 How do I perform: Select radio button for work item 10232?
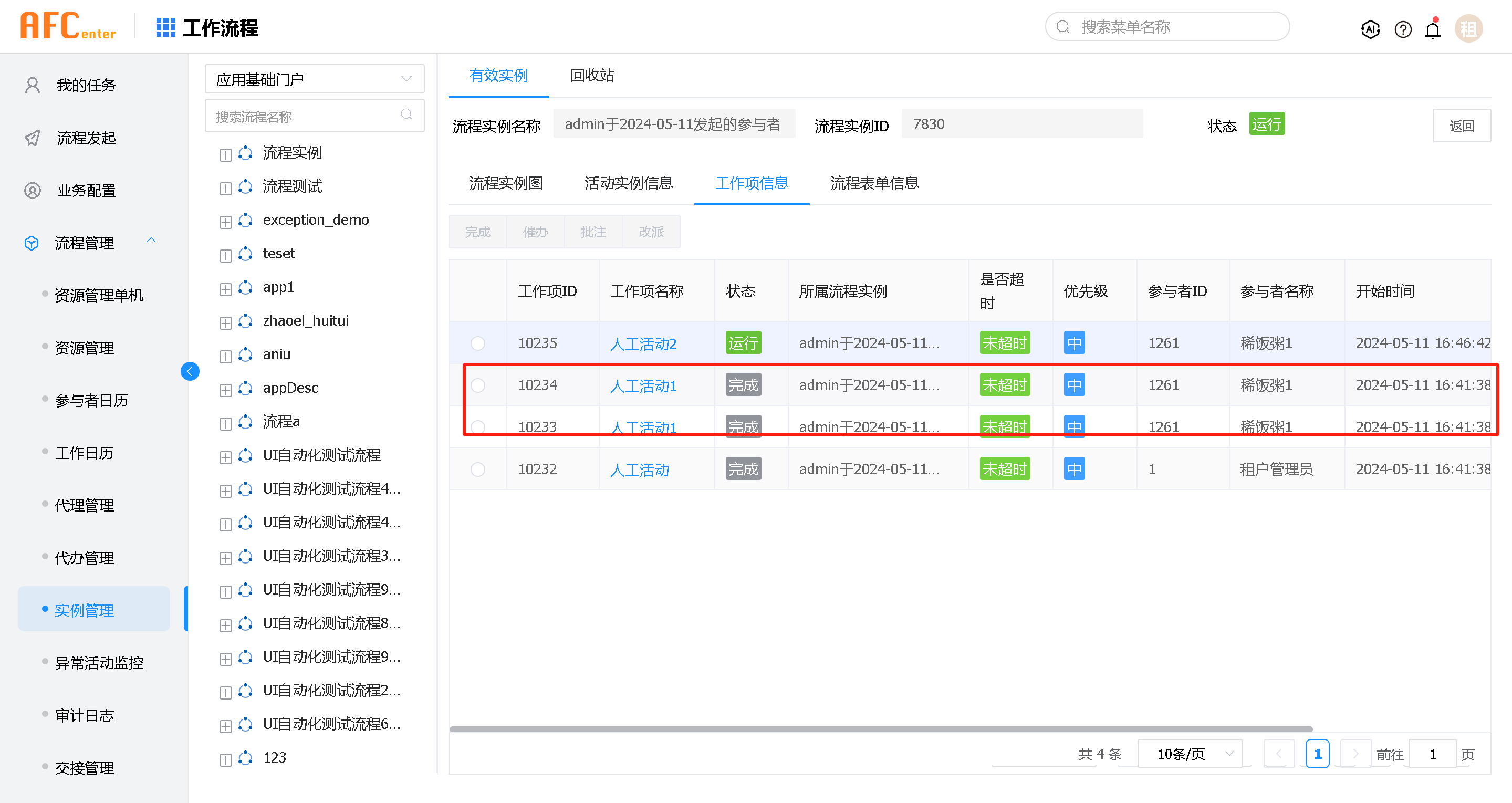click(x=478, y=469)
